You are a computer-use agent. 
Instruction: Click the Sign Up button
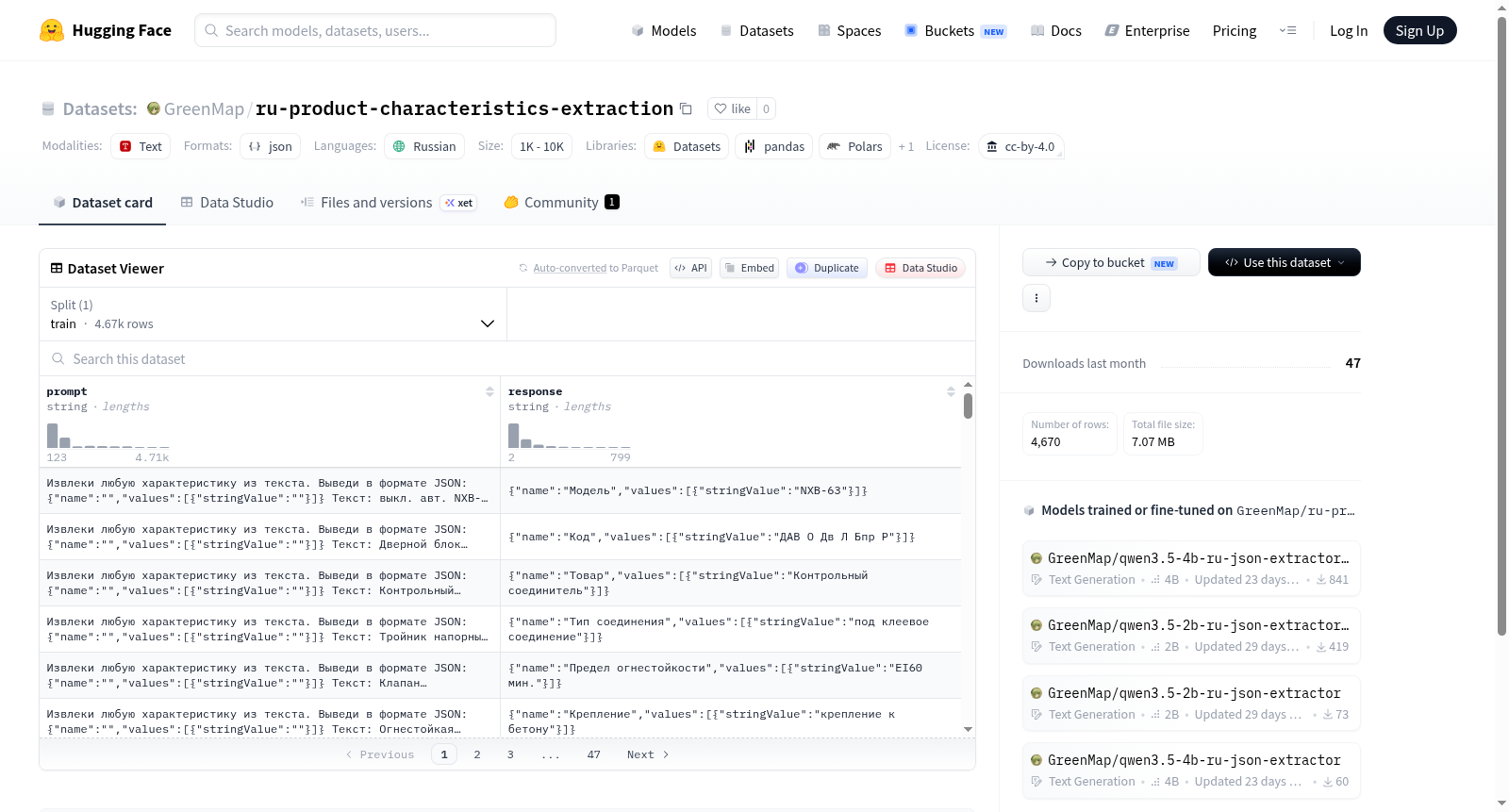(1419, 30)
